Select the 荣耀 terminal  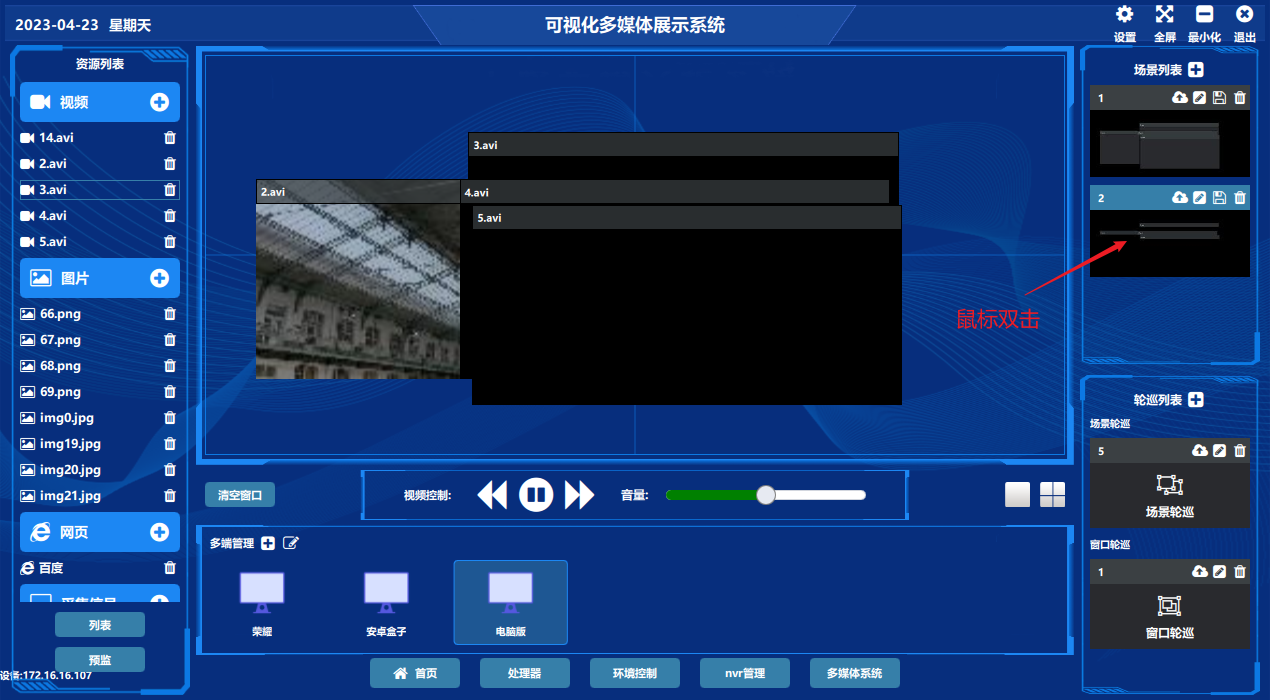[x=262, y=603]
